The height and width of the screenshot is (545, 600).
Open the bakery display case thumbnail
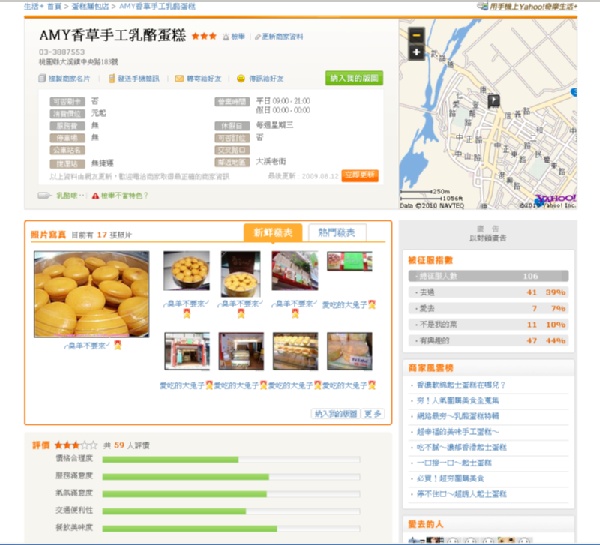[295, 351]
